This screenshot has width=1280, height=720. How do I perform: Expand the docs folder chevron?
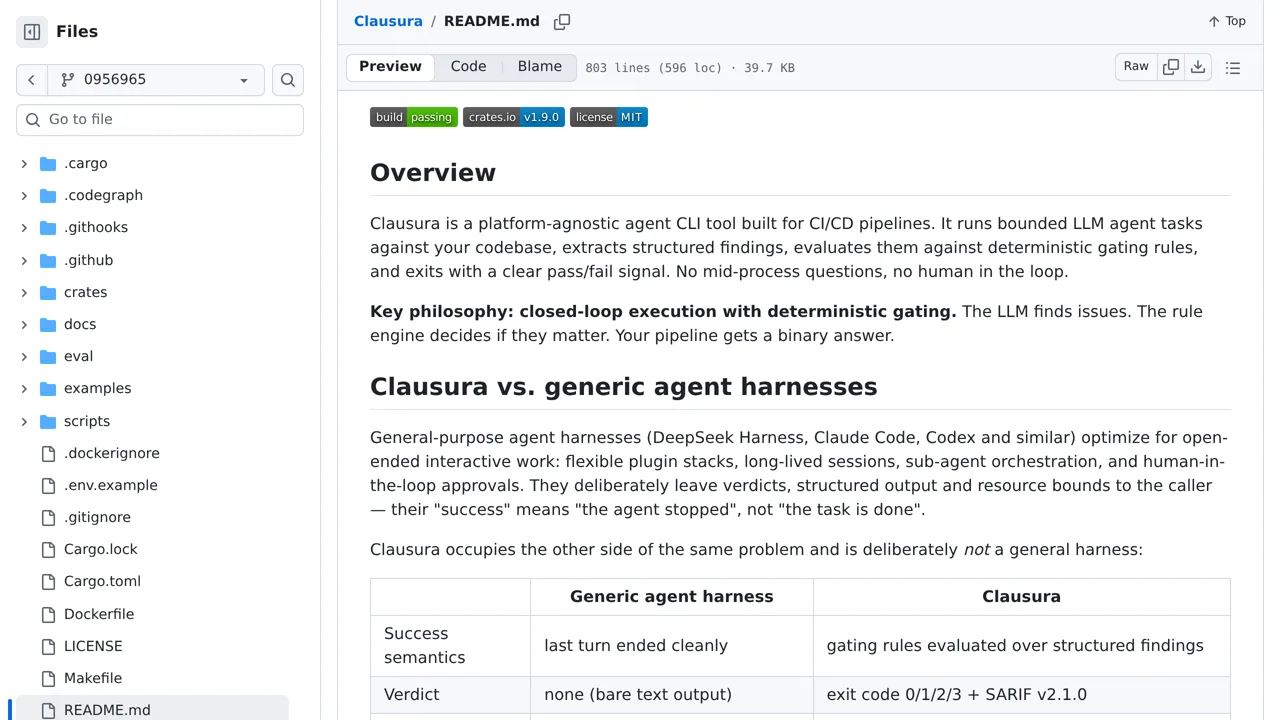[24, 324]
